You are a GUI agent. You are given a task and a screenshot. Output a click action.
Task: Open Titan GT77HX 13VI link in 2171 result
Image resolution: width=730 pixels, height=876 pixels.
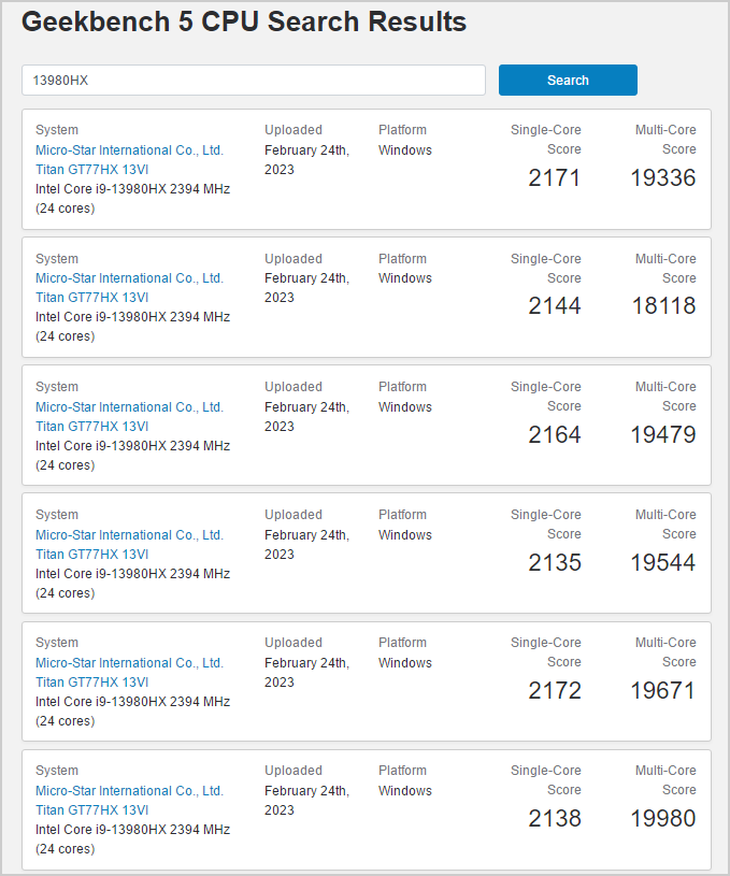click(x=92, y=169)
